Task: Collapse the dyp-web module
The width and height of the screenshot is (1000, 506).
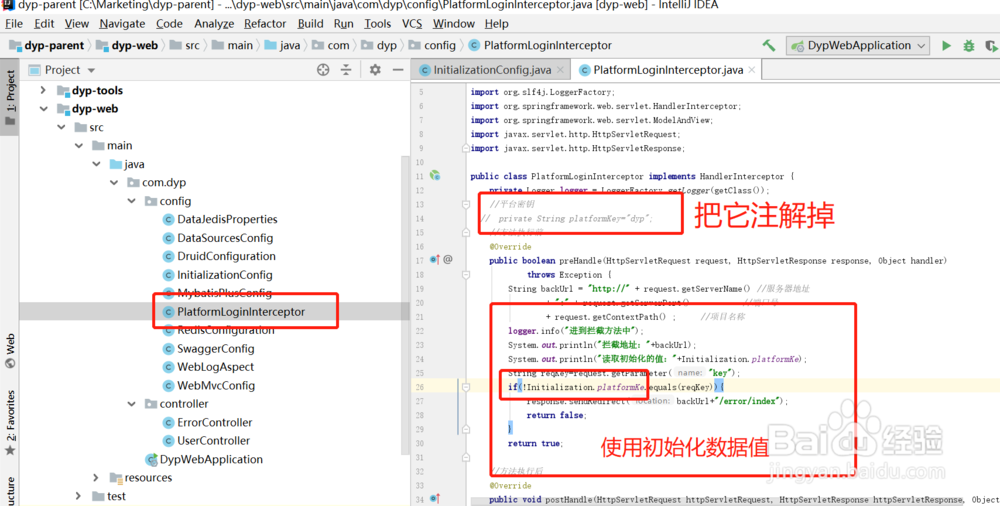Action: [x=43, y=108]
